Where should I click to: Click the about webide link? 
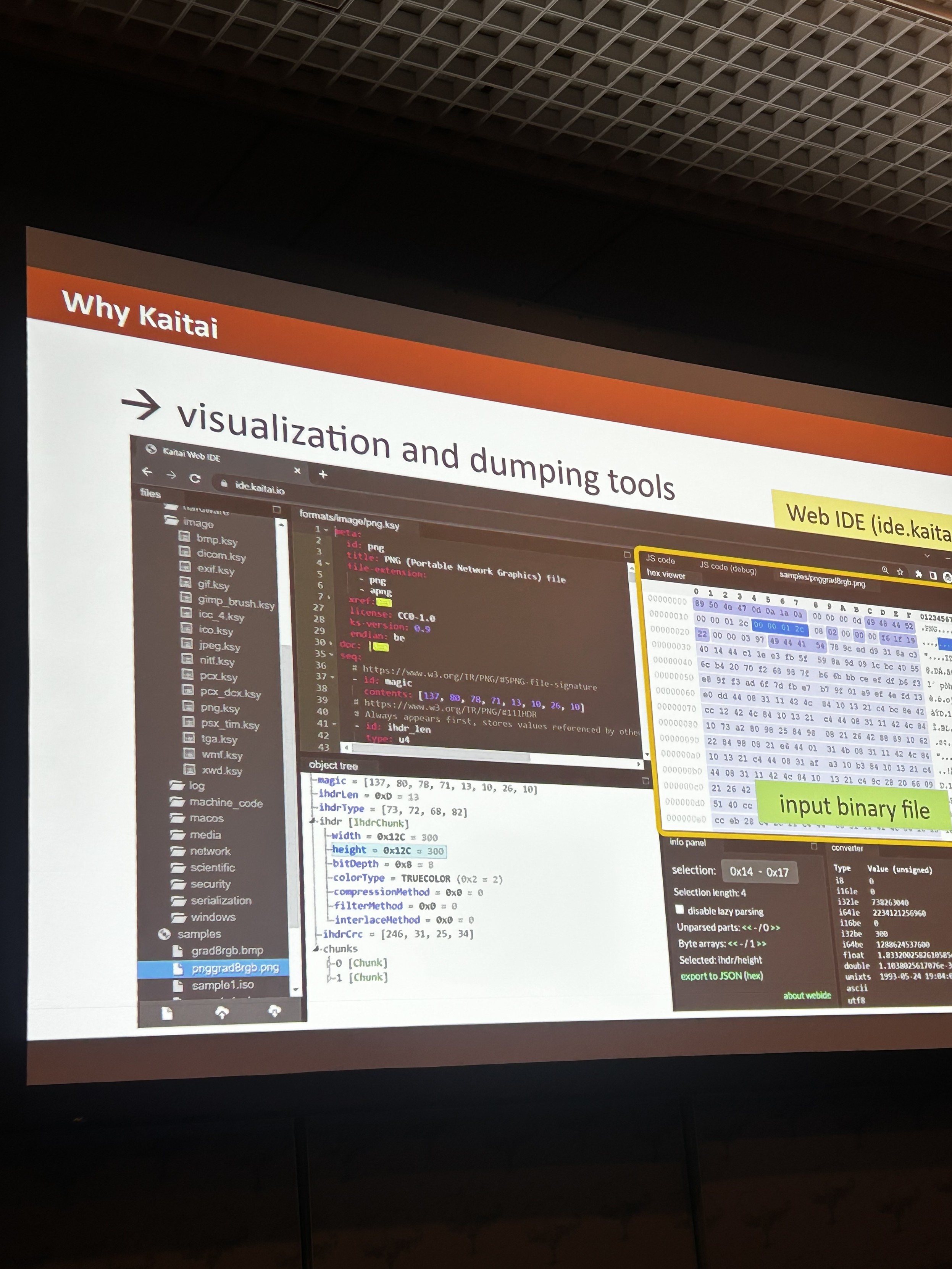pos(807,995)
